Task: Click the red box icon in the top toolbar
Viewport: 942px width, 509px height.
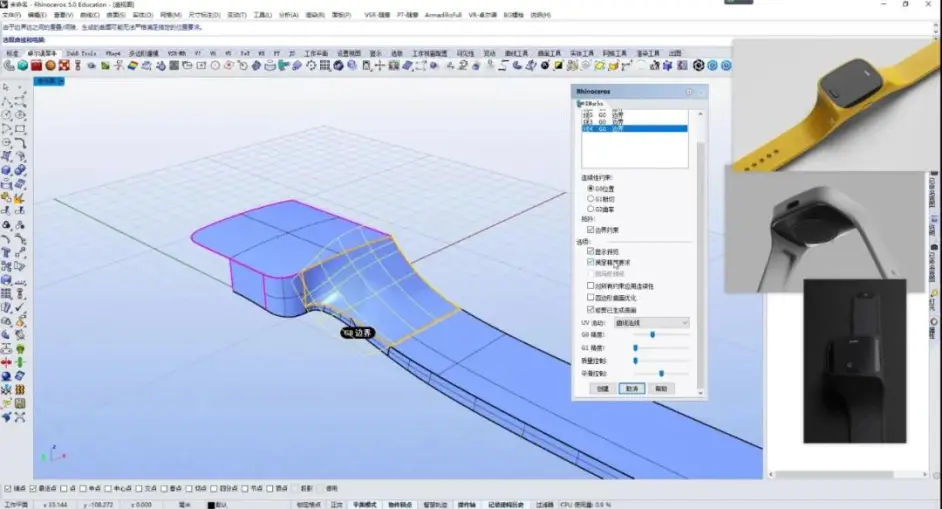Action: (37, 66)
